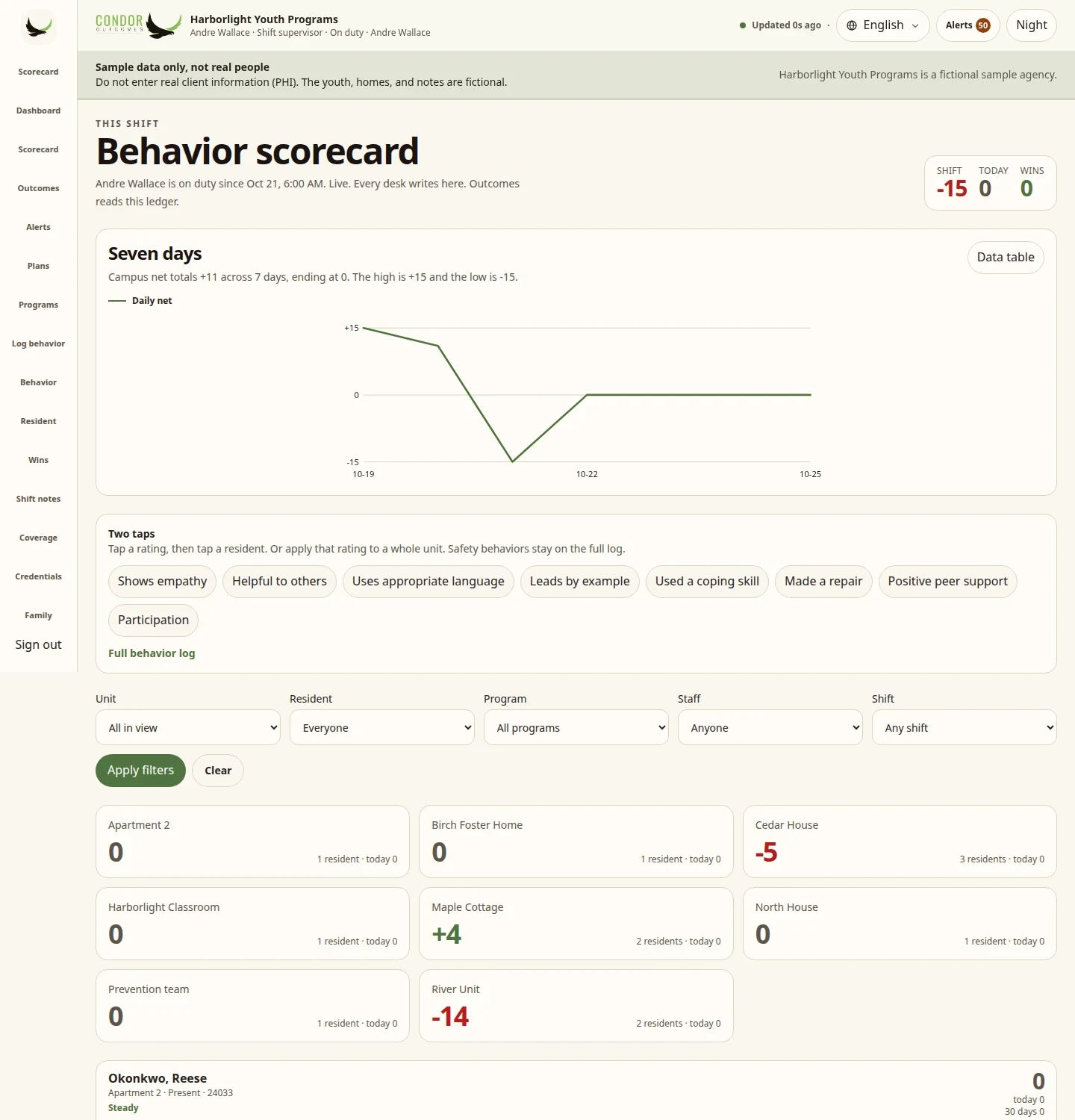1075x1120 pixels.
Task: Open the header Alerts button with 50 badge
Action: point(967,25)
